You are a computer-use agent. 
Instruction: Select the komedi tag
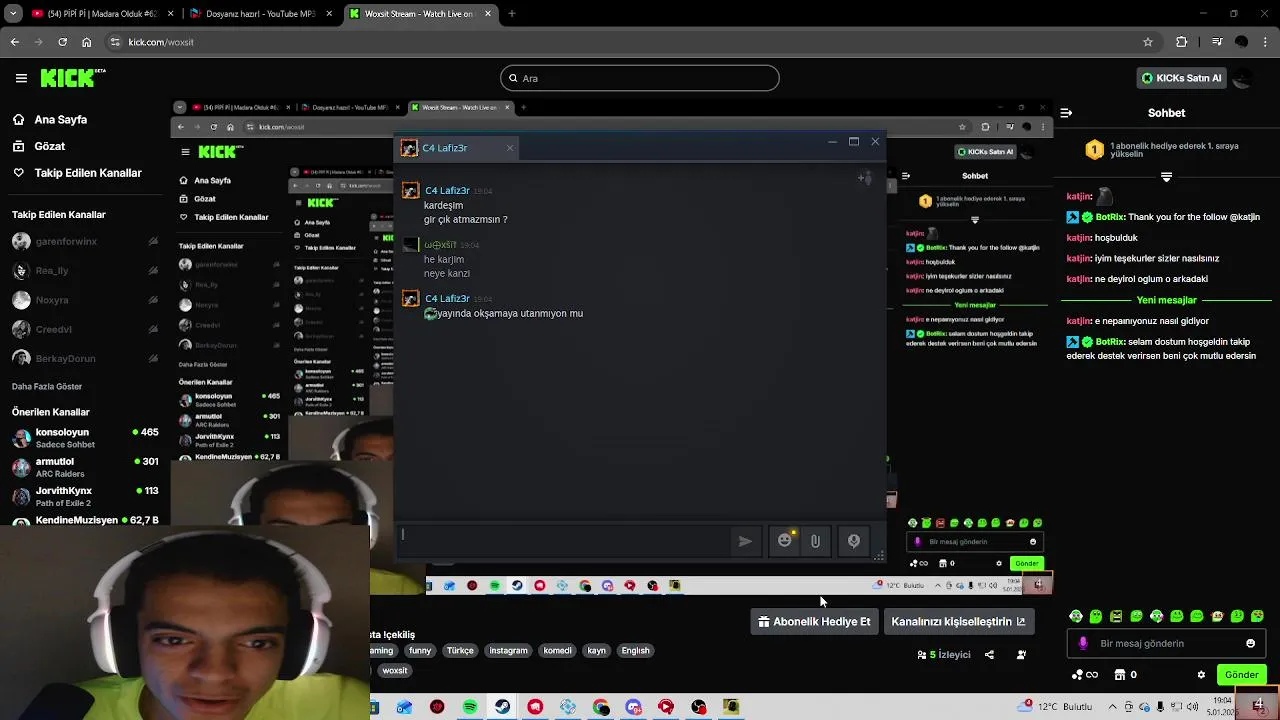point(557,650)
